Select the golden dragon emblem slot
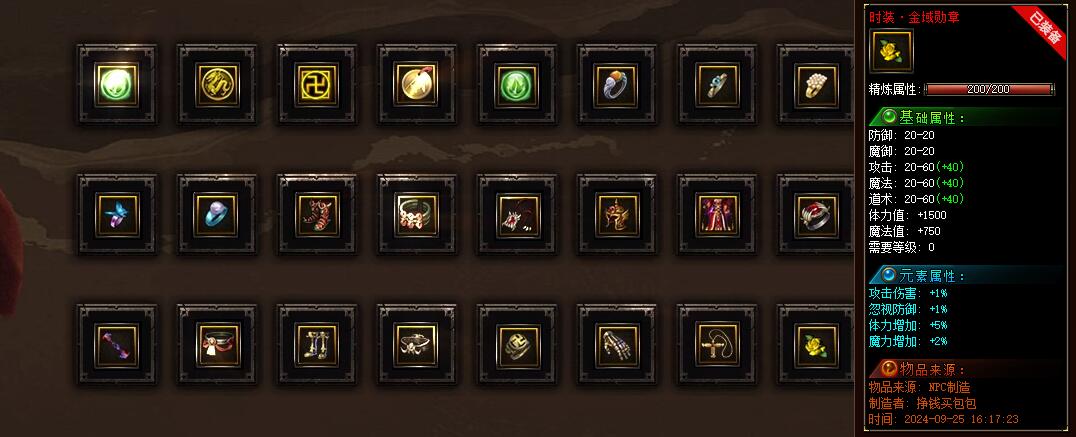1076x437 pixels. click(x=217, y=85)
